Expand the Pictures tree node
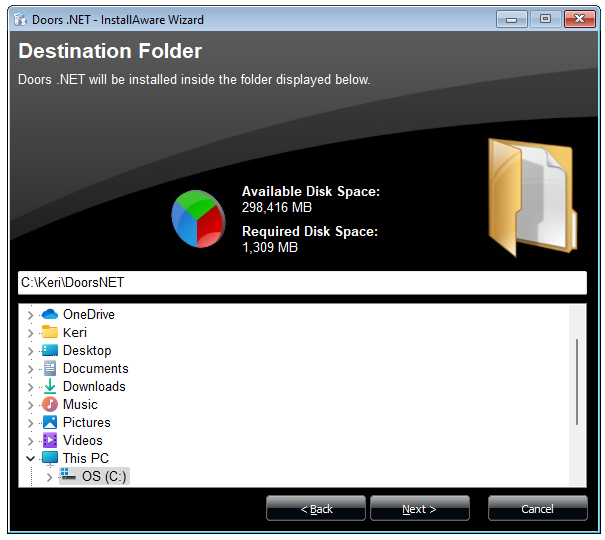The image size is (605, 540). coord(30,423)
